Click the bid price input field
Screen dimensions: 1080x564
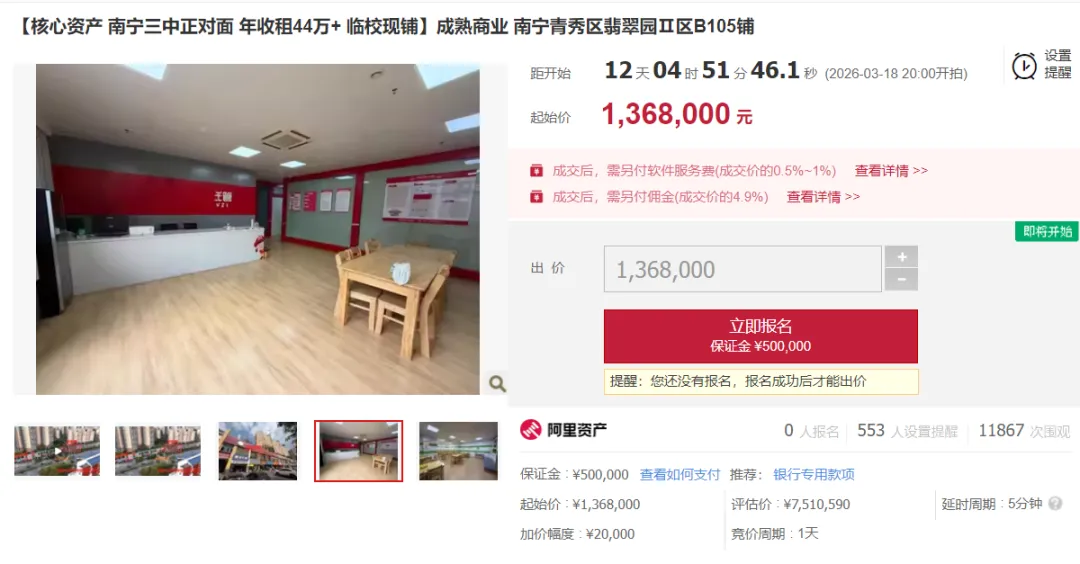(742, 269)
